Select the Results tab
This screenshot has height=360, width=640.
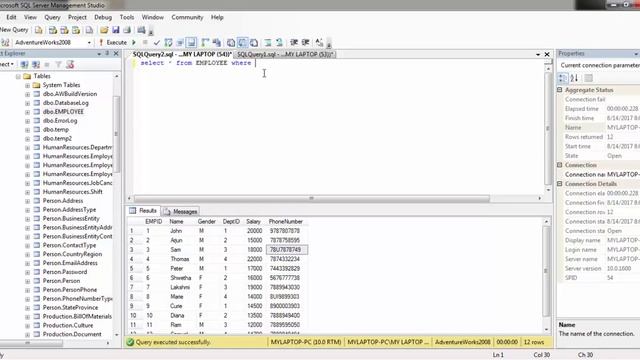pyautogui.click(x=143, y=211)
